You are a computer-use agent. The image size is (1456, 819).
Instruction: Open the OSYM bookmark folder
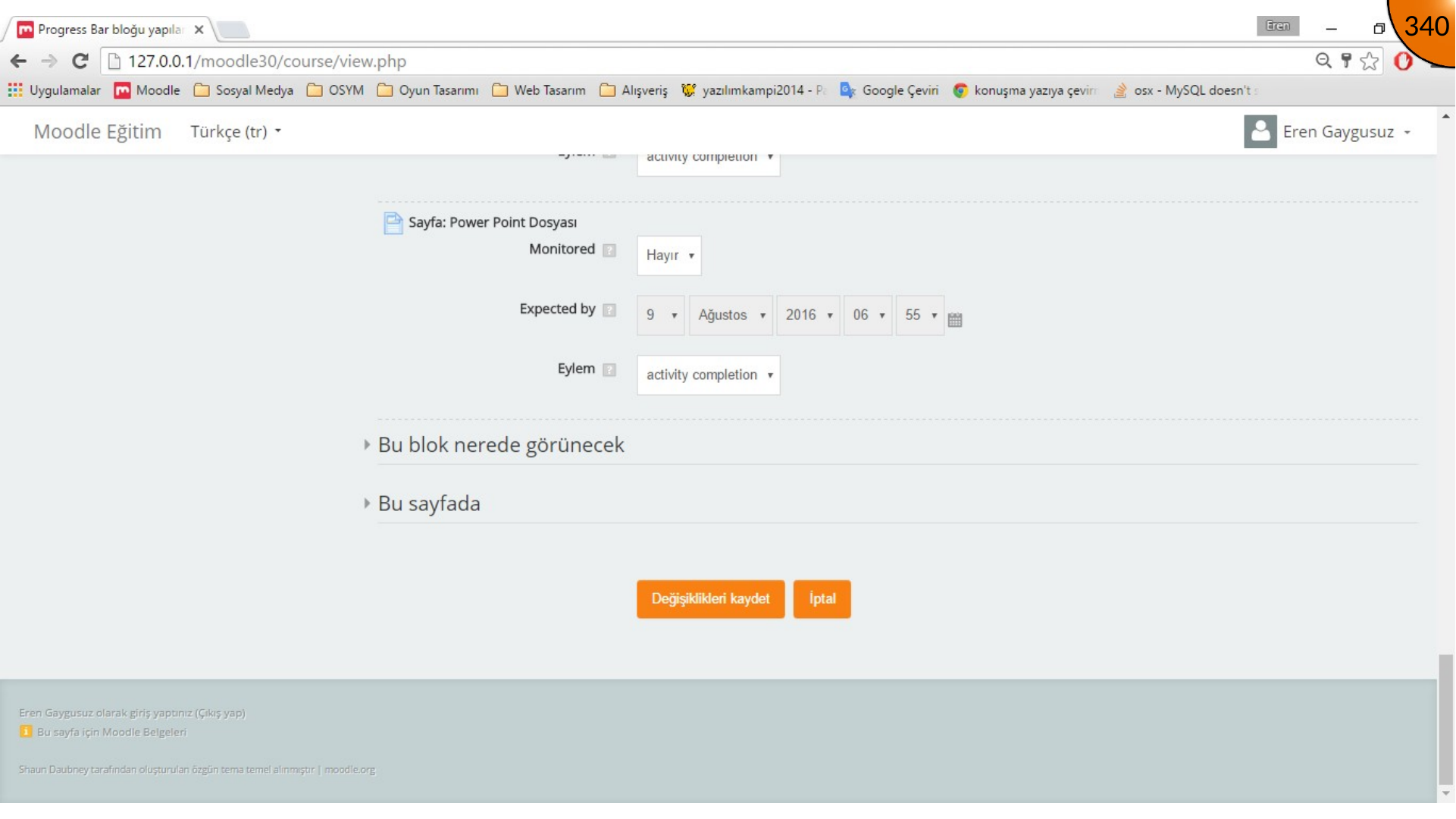point(336,90)
